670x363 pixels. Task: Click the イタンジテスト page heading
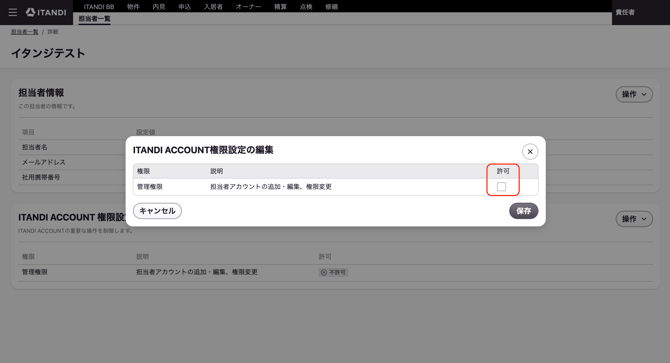pyautogui.click(x=48, y=53)
